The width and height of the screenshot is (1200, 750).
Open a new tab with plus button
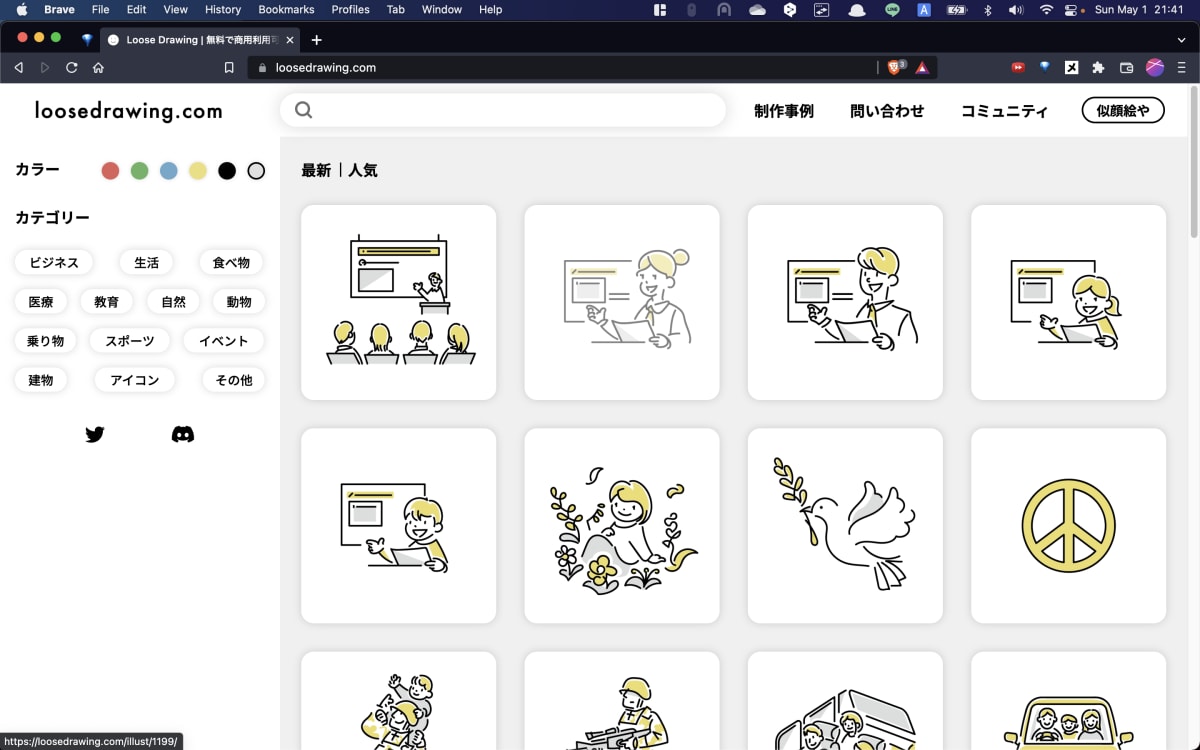click(x=316, y=40)
